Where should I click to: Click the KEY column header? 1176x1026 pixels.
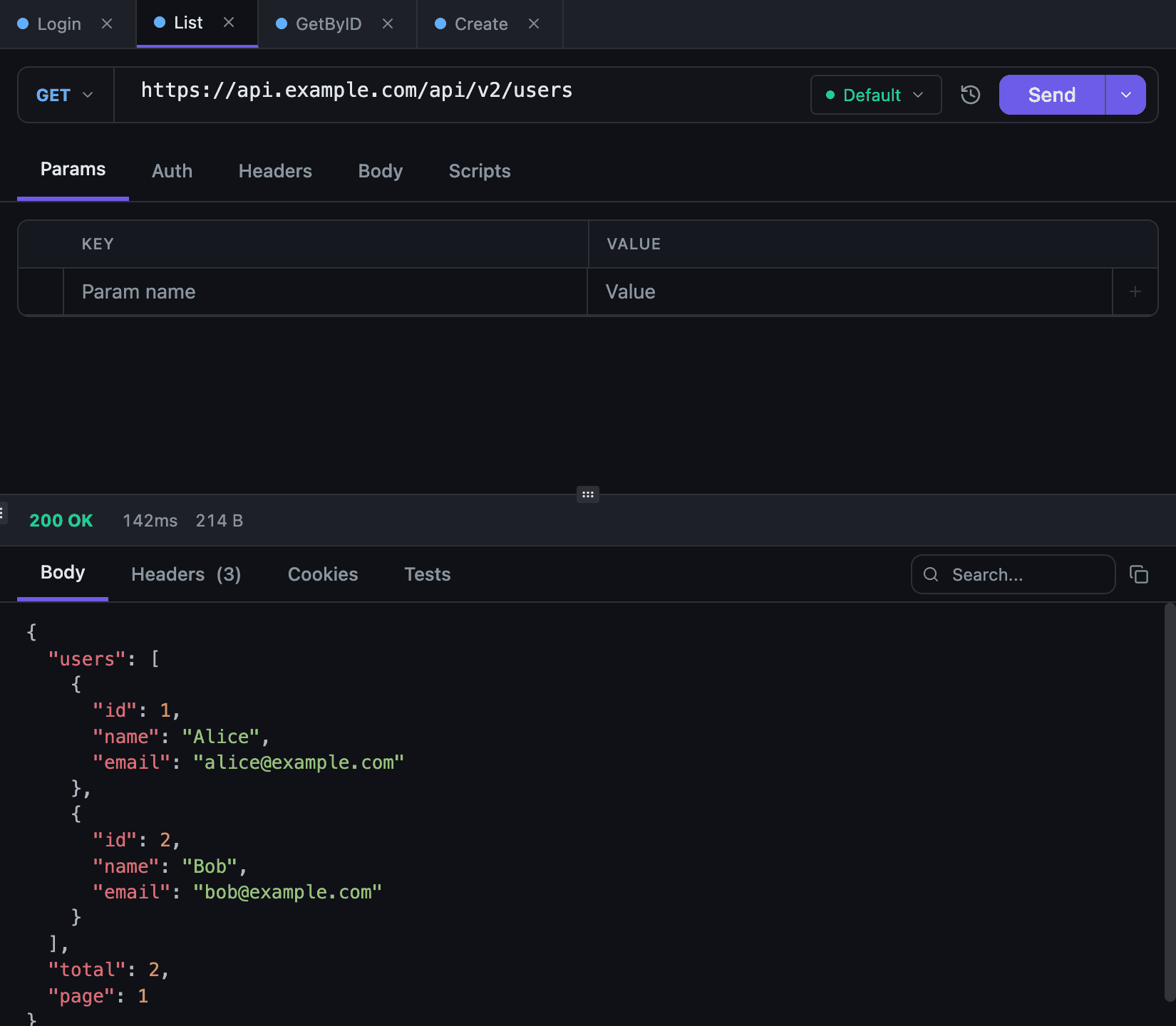[98, 244]
